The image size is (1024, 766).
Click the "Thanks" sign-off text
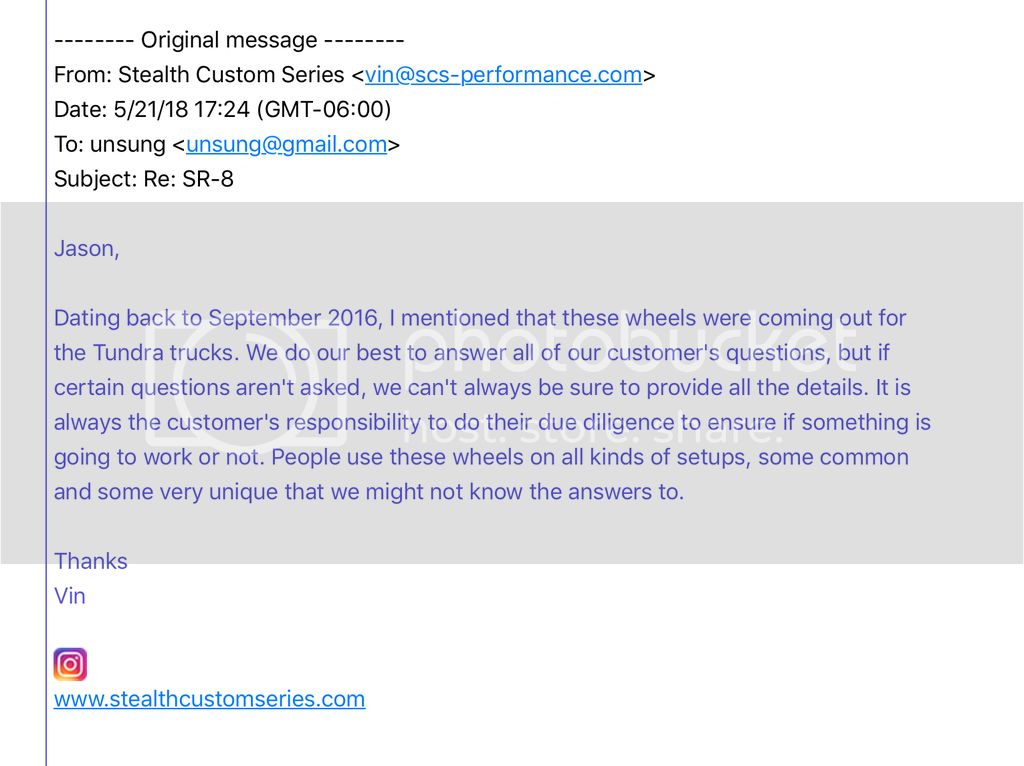coord(91,561)
